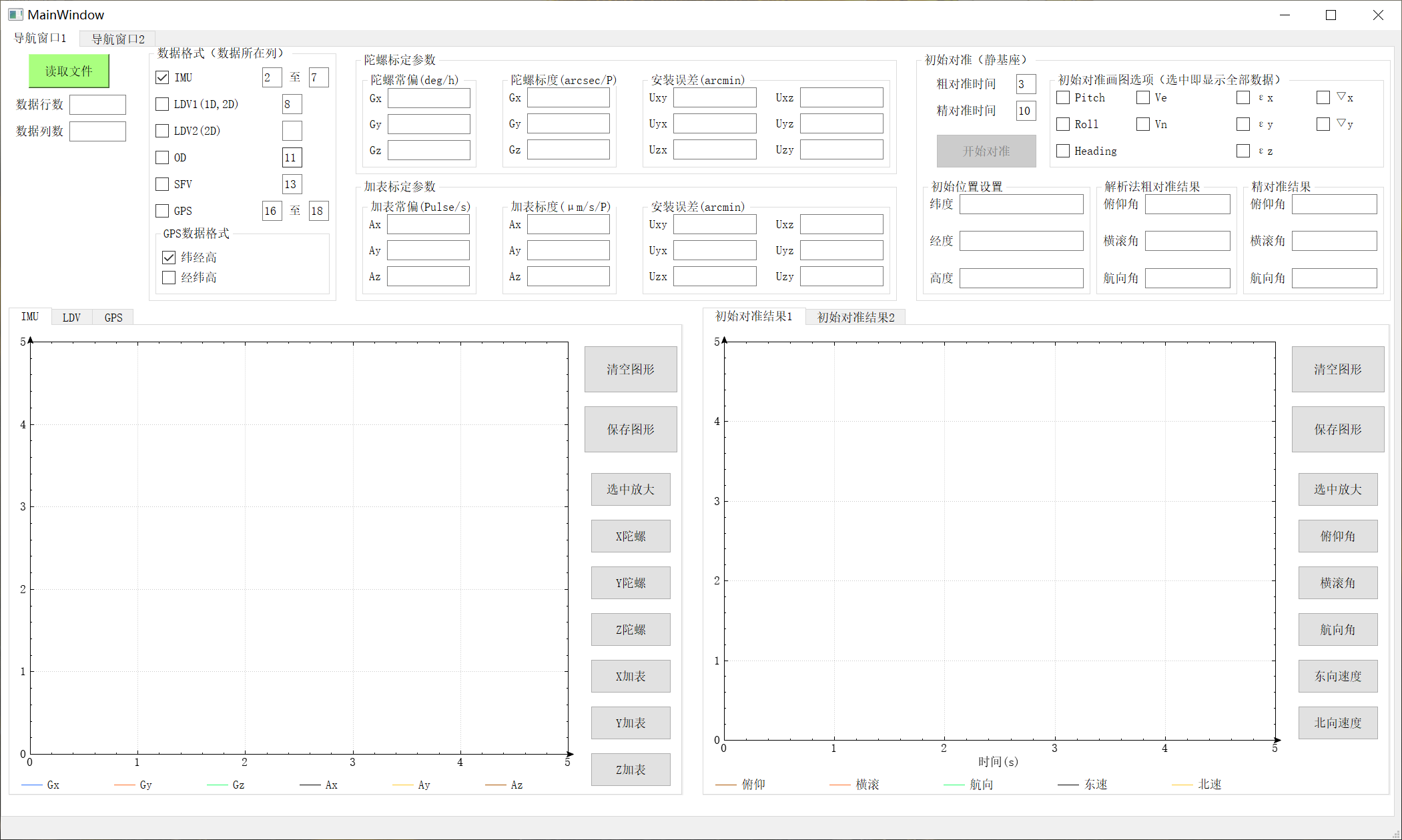This screenshot has height=840, width=1402.
Task: Open the LDV plot tab
Action: pos(71,318)
